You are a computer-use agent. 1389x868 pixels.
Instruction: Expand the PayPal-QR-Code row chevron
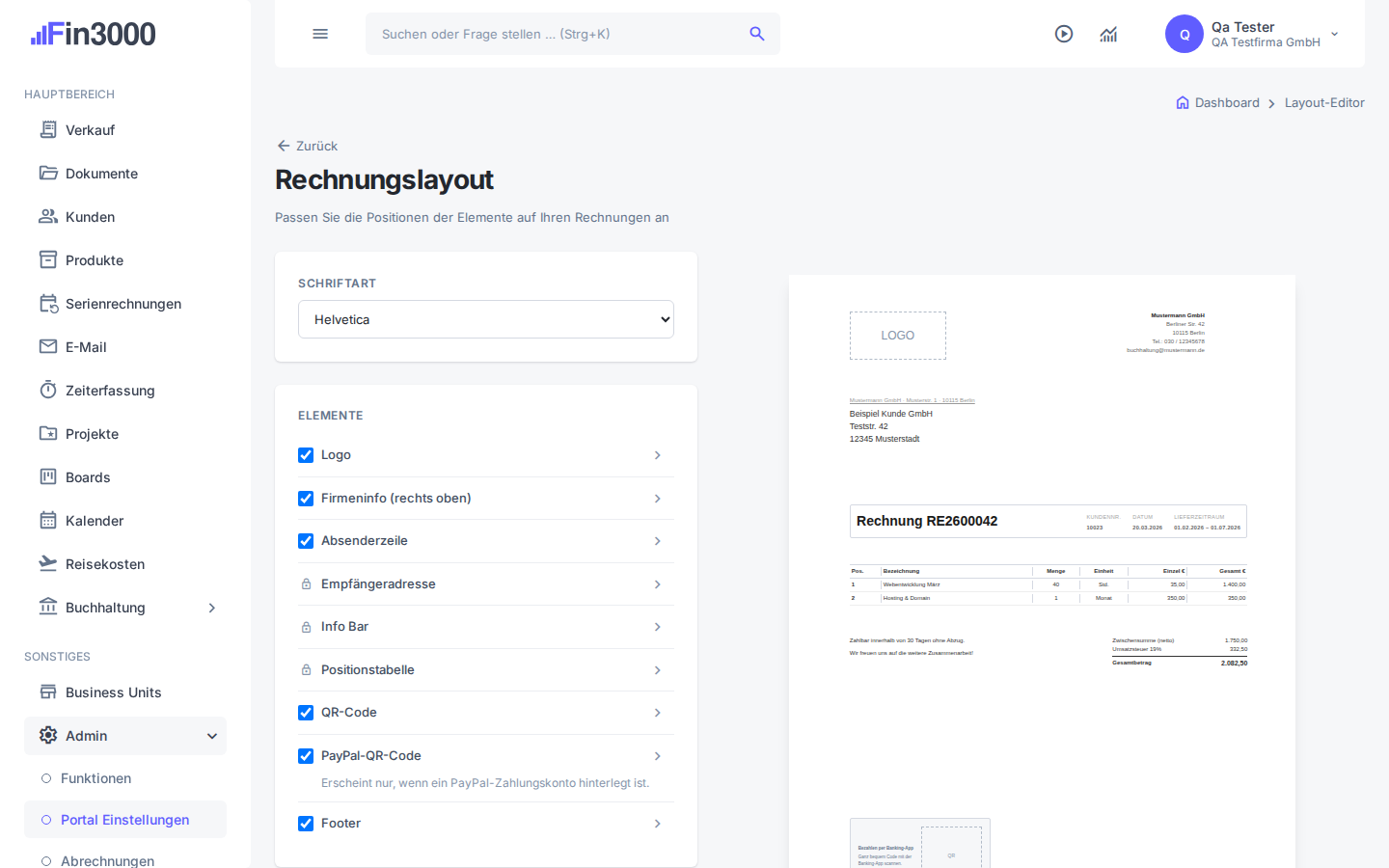pos(658,756)
